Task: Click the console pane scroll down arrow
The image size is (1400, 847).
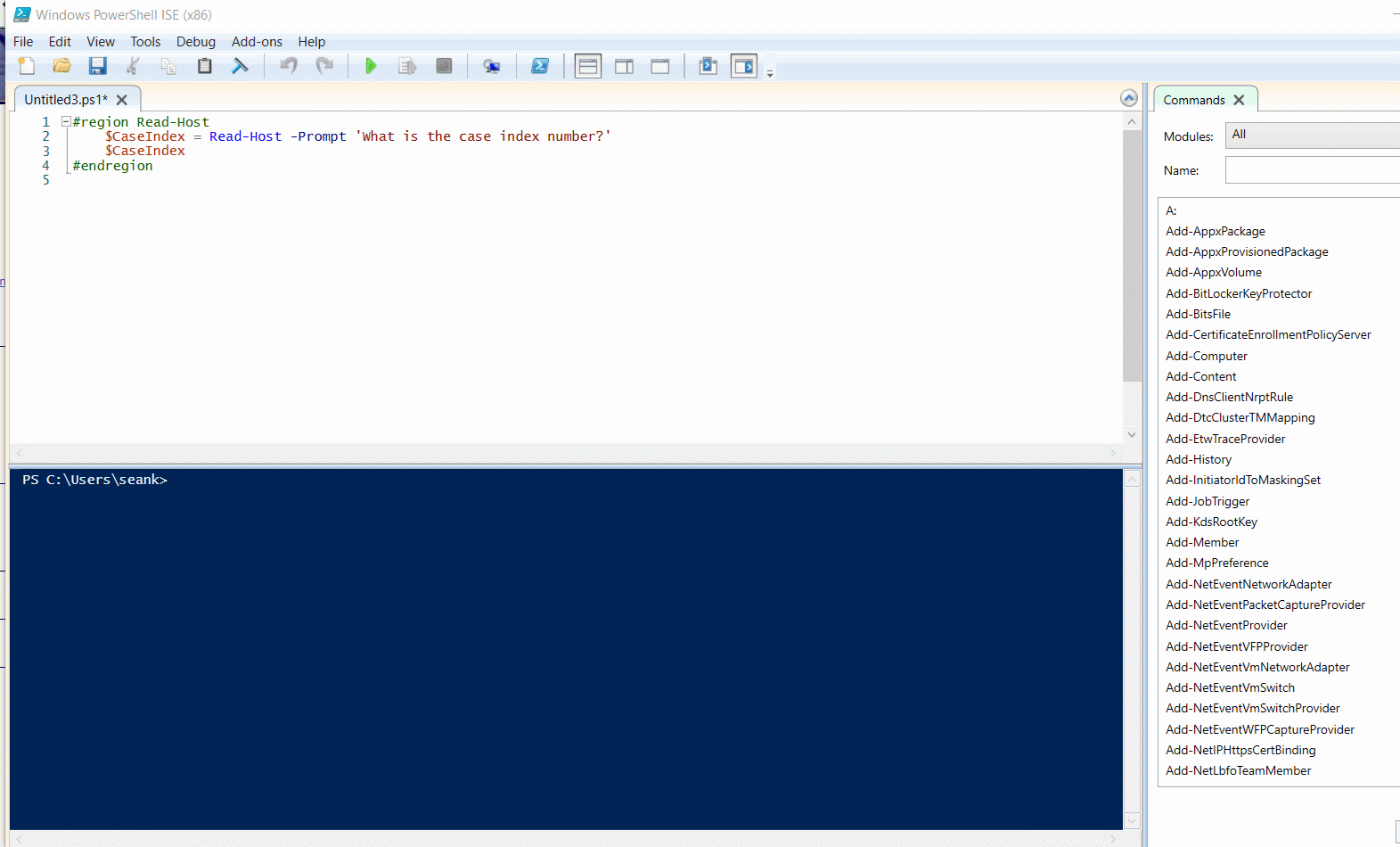Action: pyautogui.click(x=1133, y=821)
